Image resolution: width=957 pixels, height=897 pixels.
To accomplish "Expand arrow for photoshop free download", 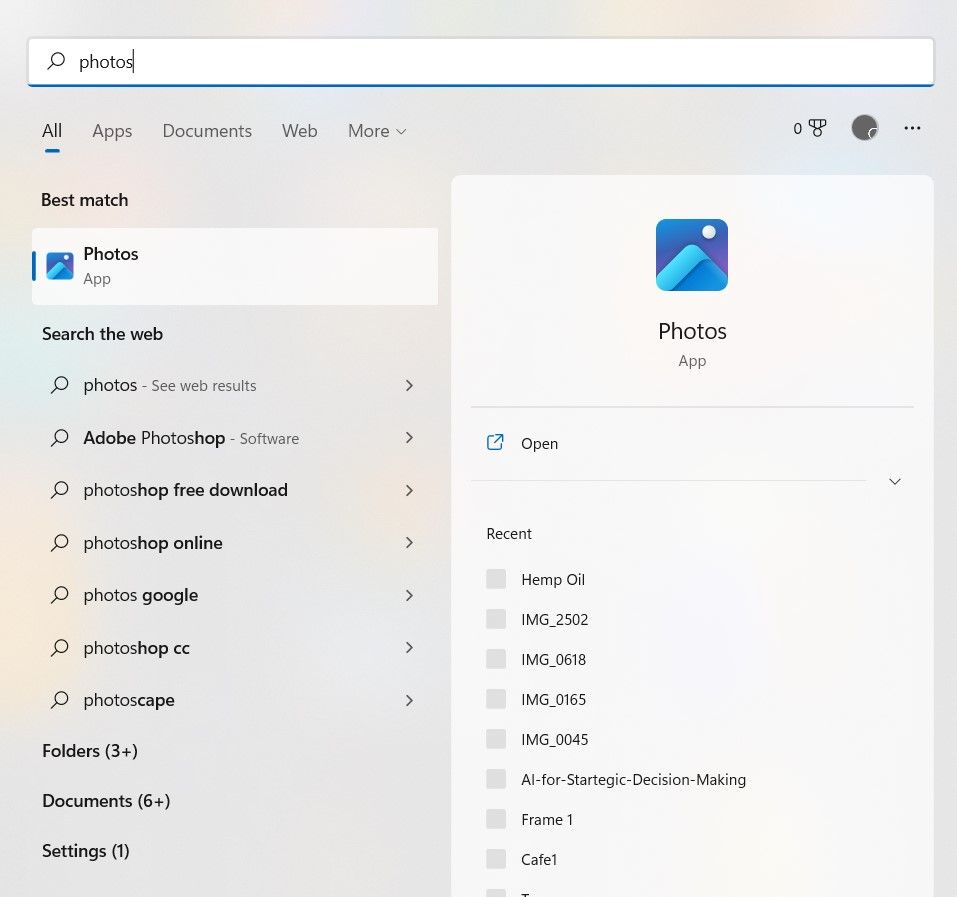I will (x=409, y=490).
